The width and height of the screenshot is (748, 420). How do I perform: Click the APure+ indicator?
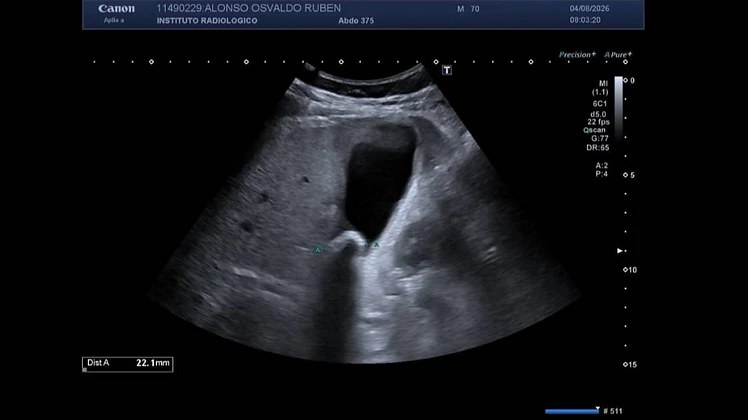[x=618, y=54]
